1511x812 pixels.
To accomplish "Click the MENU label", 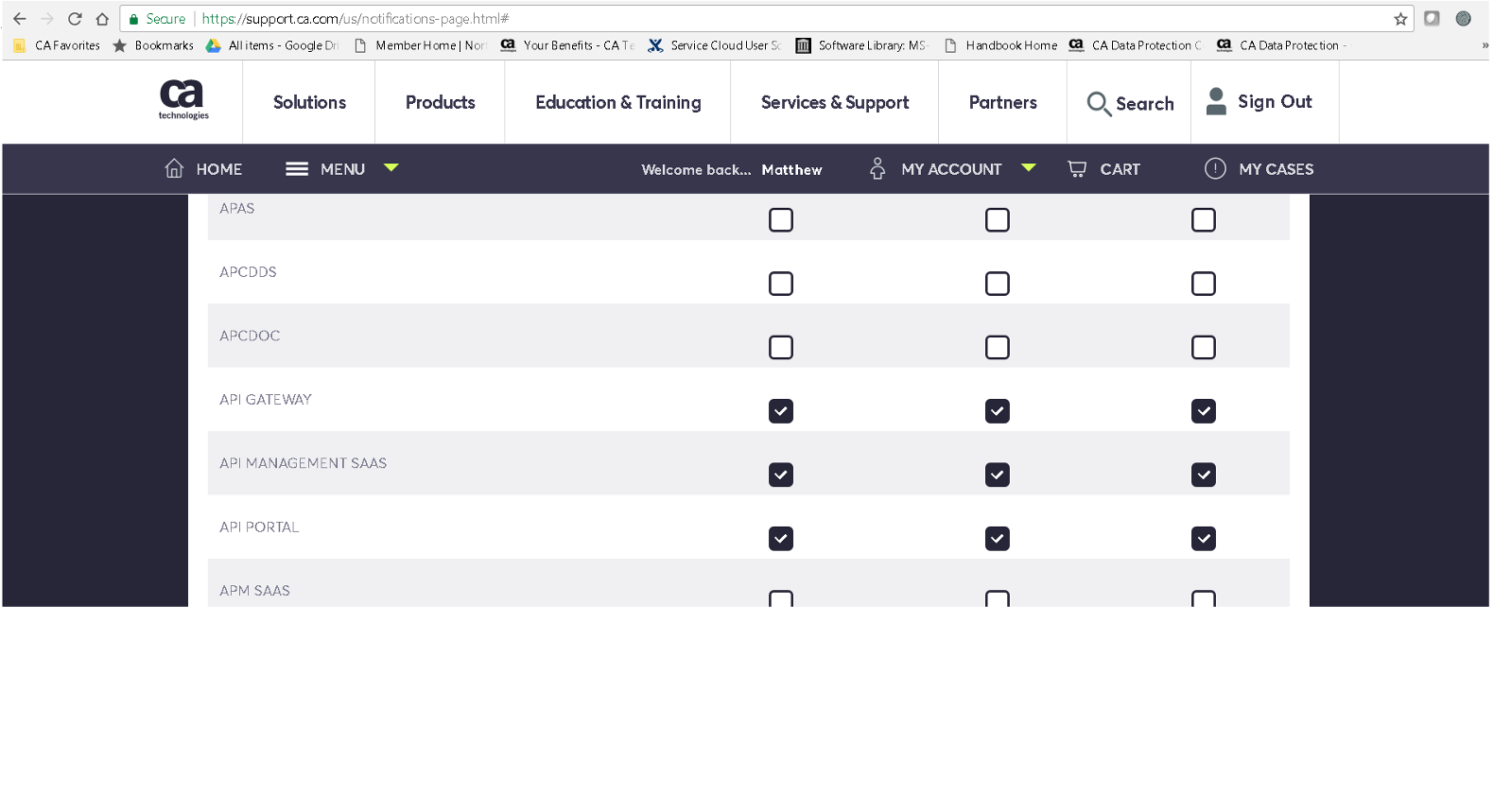I will pos(342,169).
